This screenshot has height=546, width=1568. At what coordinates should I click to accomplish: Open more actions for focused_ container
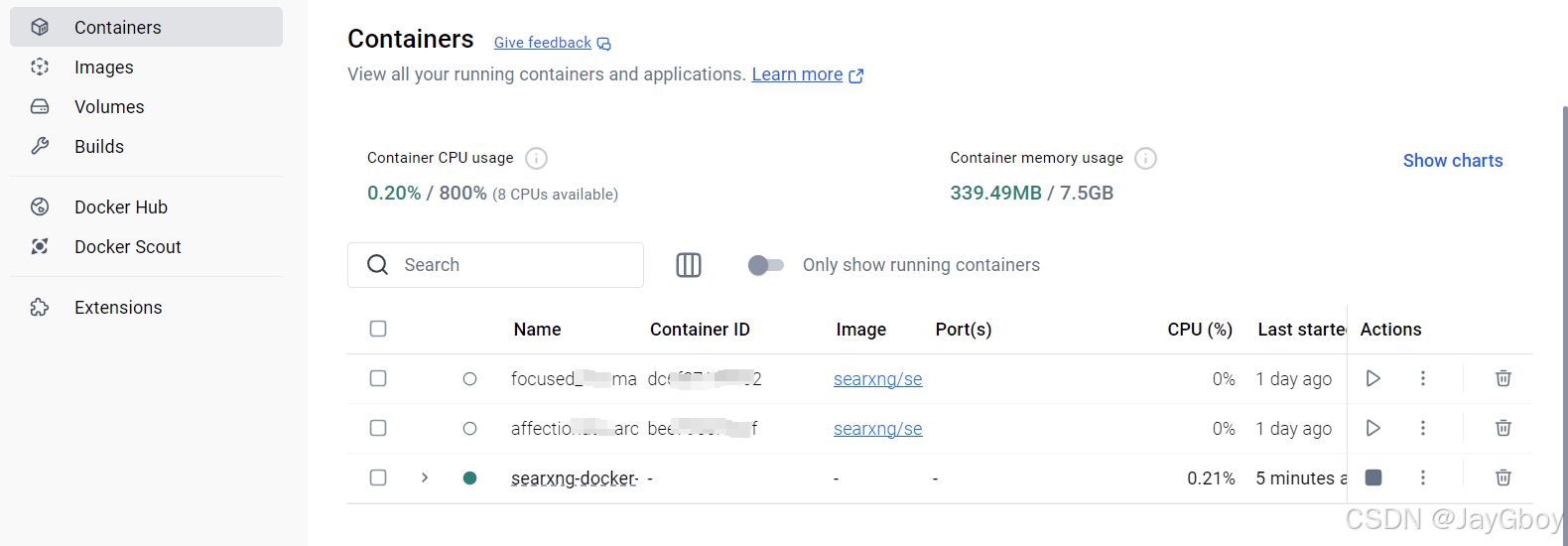click(x=1423, y=378)
